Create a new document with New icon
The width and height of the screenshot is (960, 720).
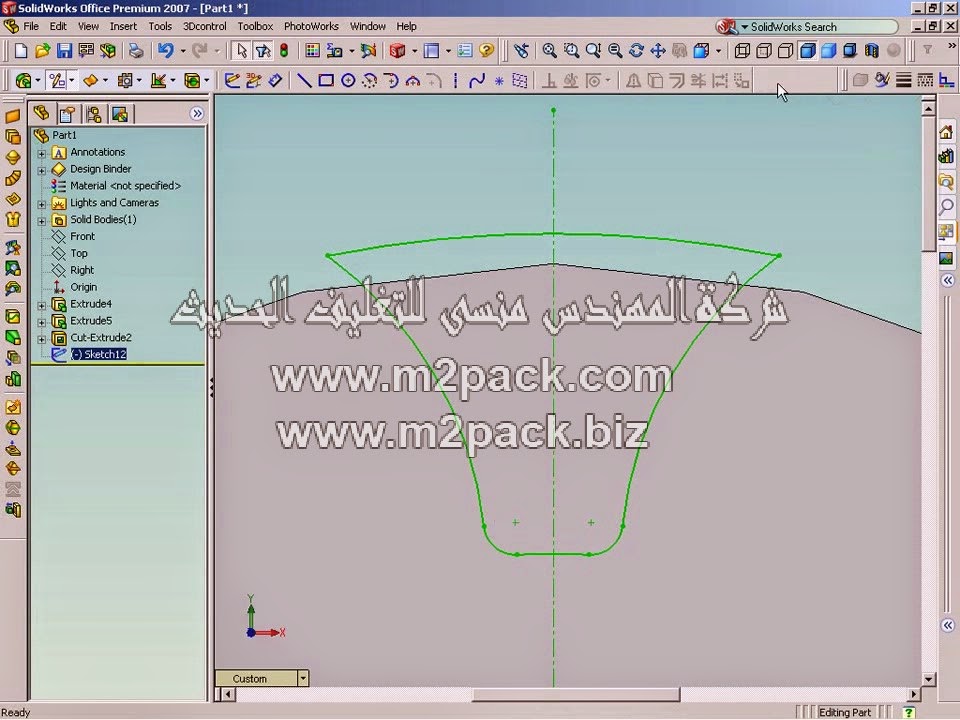tap(21, 51)
